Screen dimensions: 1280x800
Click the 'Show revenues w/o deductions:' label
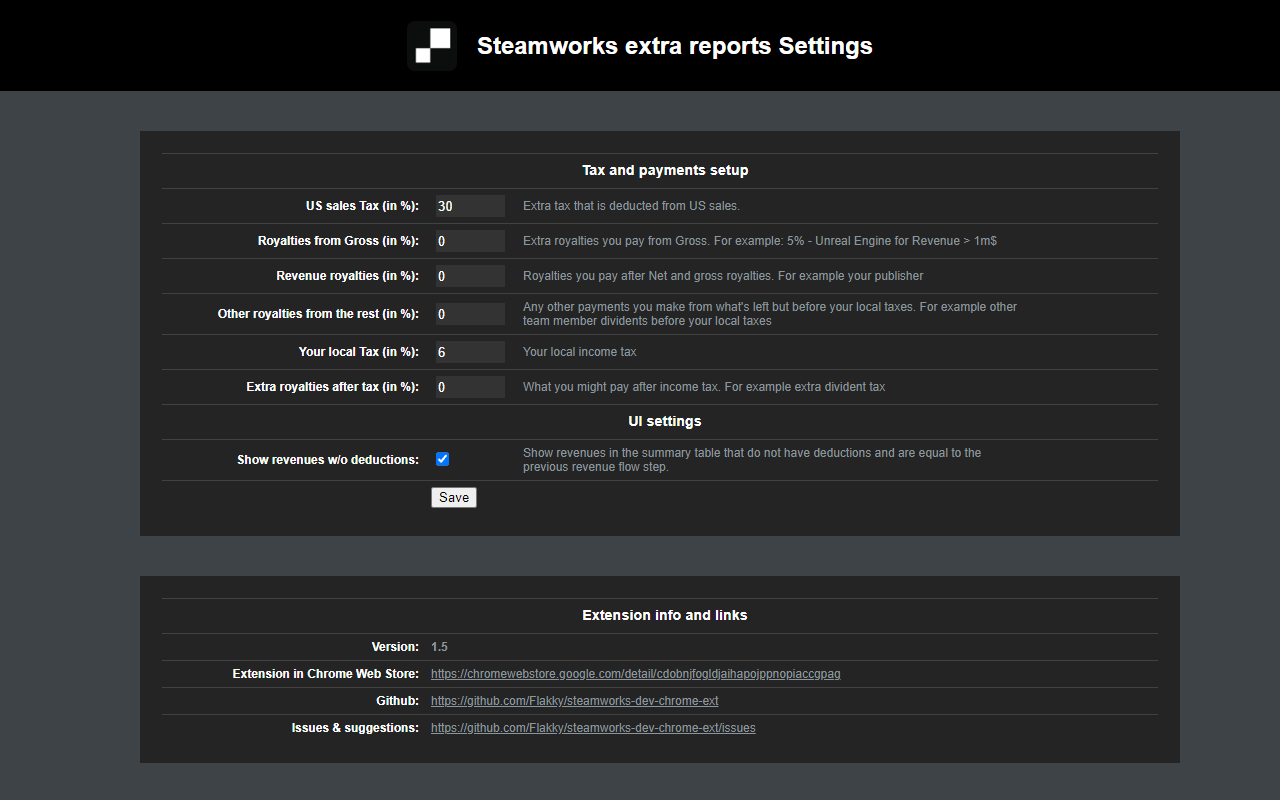(328, 460)
